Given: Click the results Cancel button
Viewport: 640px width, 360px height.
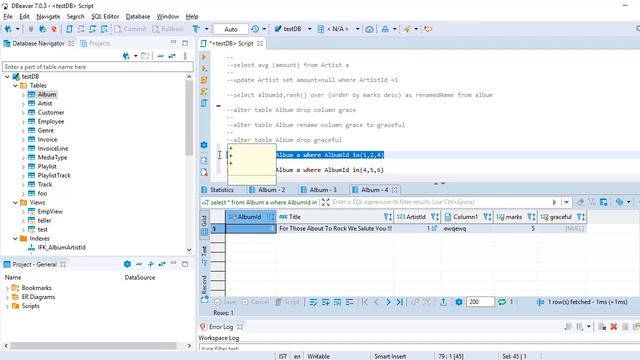Looking at the screenshot, I should [x=255, y=302].
